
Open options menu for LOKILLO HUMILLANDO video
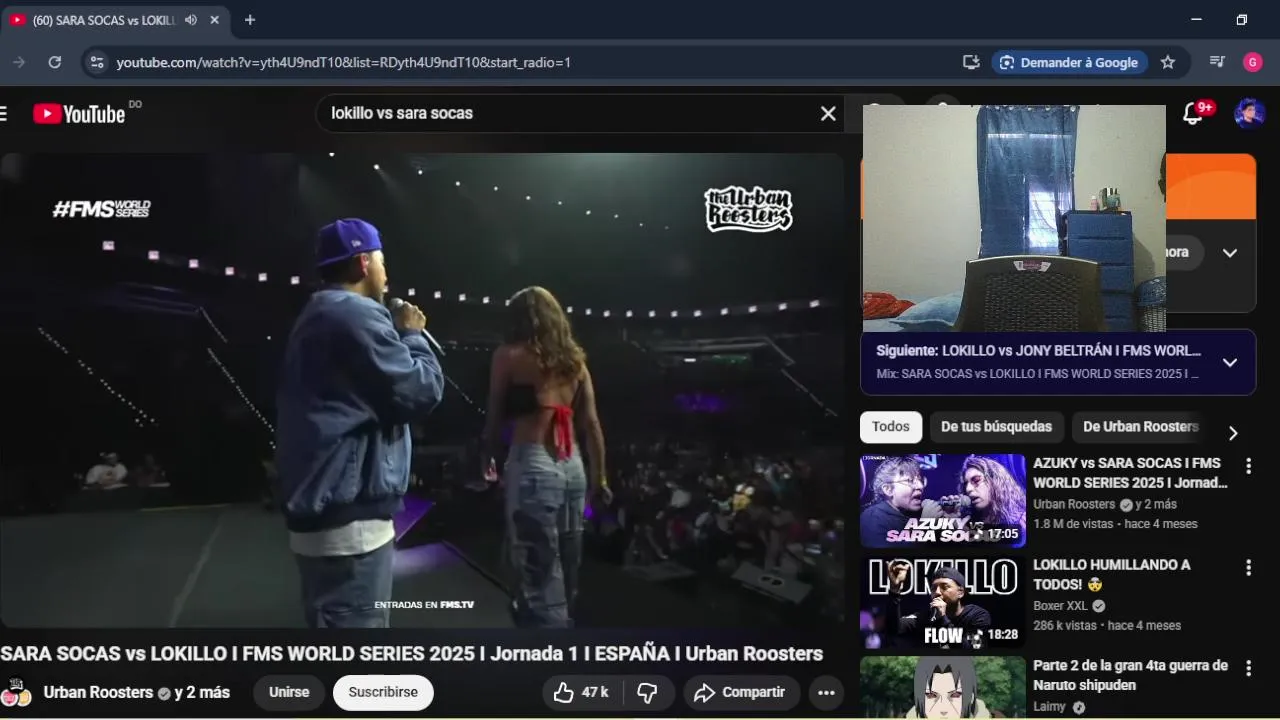click(x=1248, y=568)
